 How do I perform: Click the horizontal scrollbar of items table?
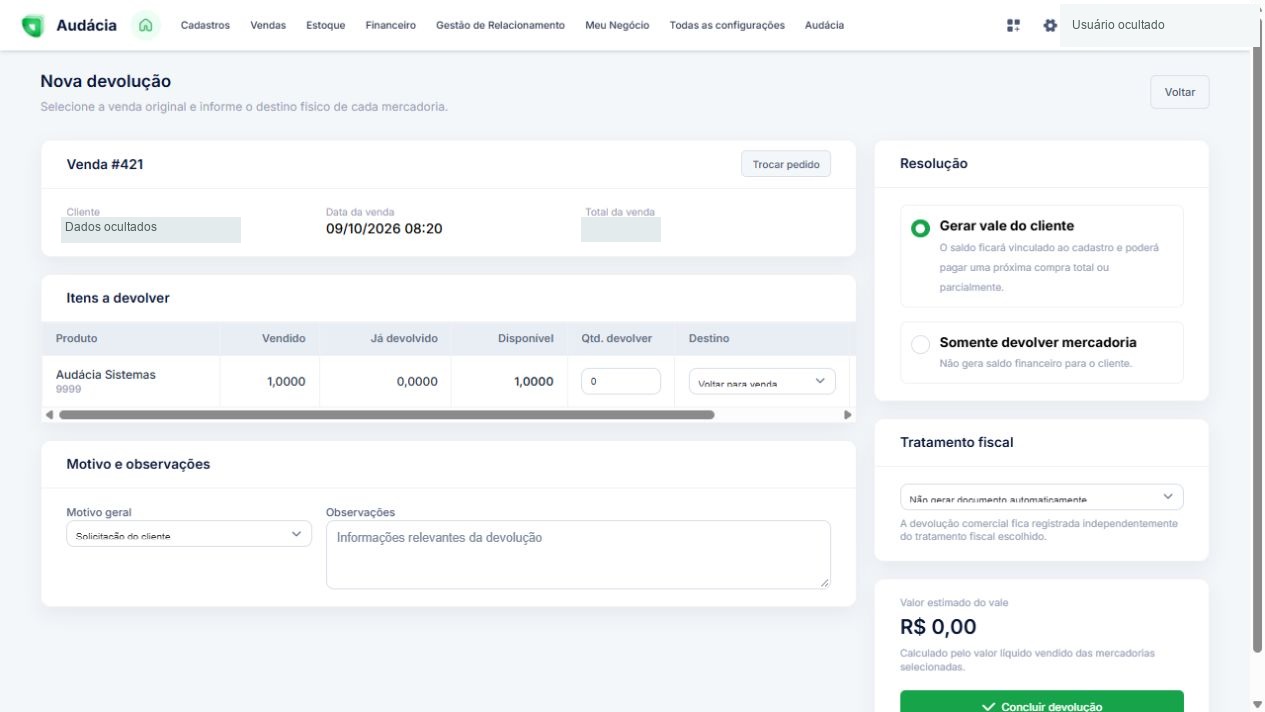click(386, 414)
